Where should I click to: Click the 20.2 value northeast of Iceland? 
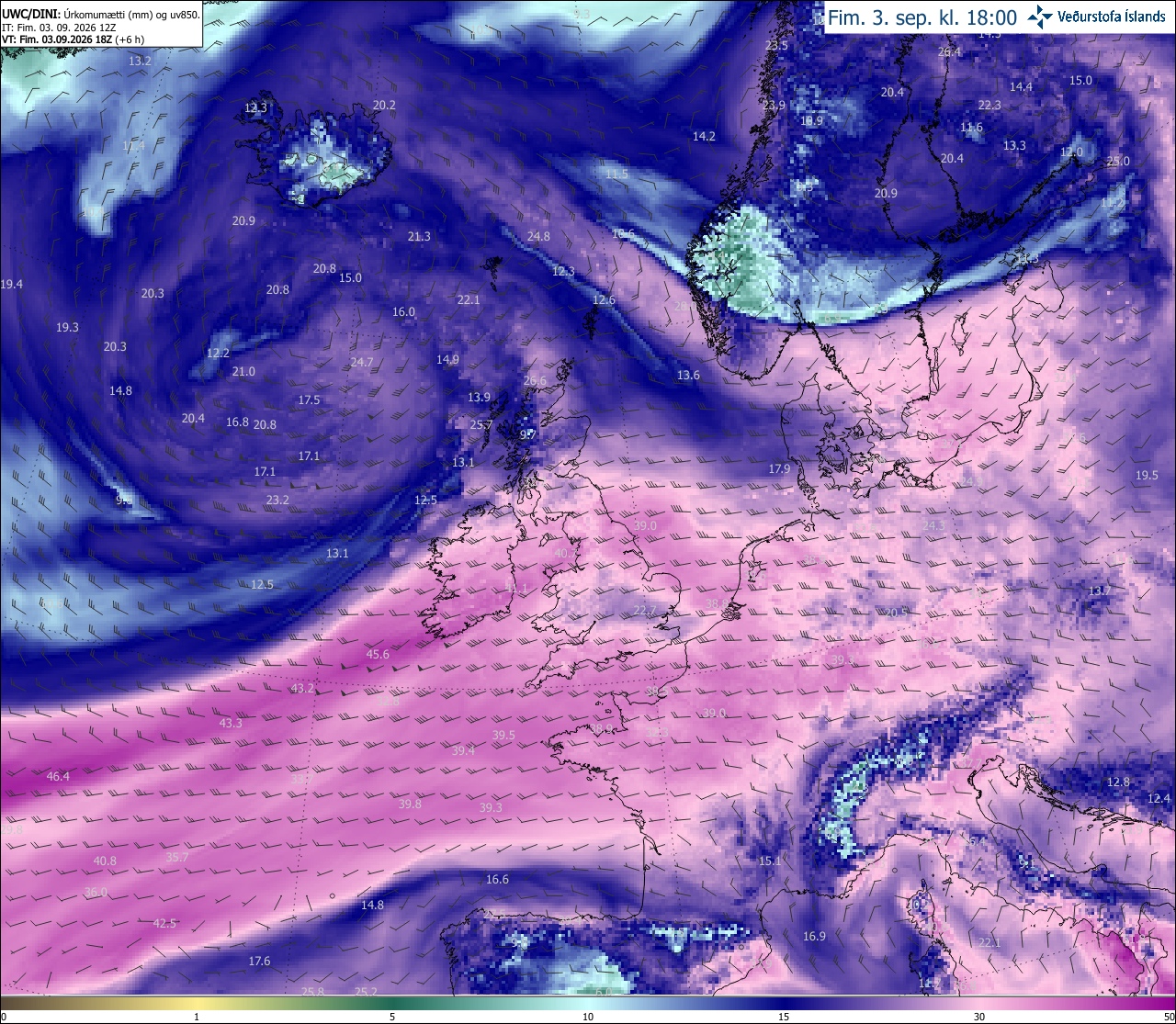tap(384, 106)
